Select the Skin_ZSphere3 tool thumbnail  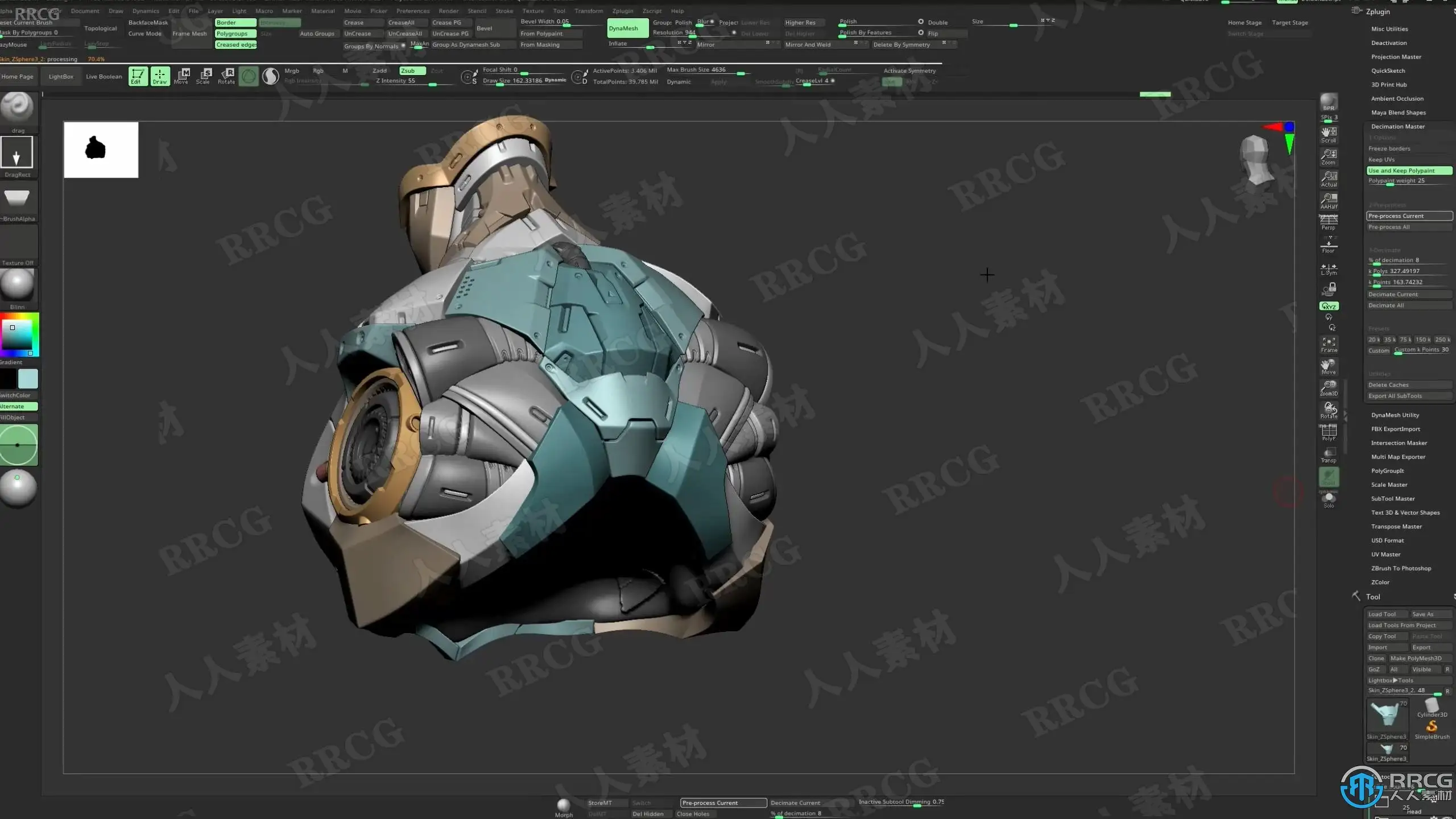(x=1386, y=718)
